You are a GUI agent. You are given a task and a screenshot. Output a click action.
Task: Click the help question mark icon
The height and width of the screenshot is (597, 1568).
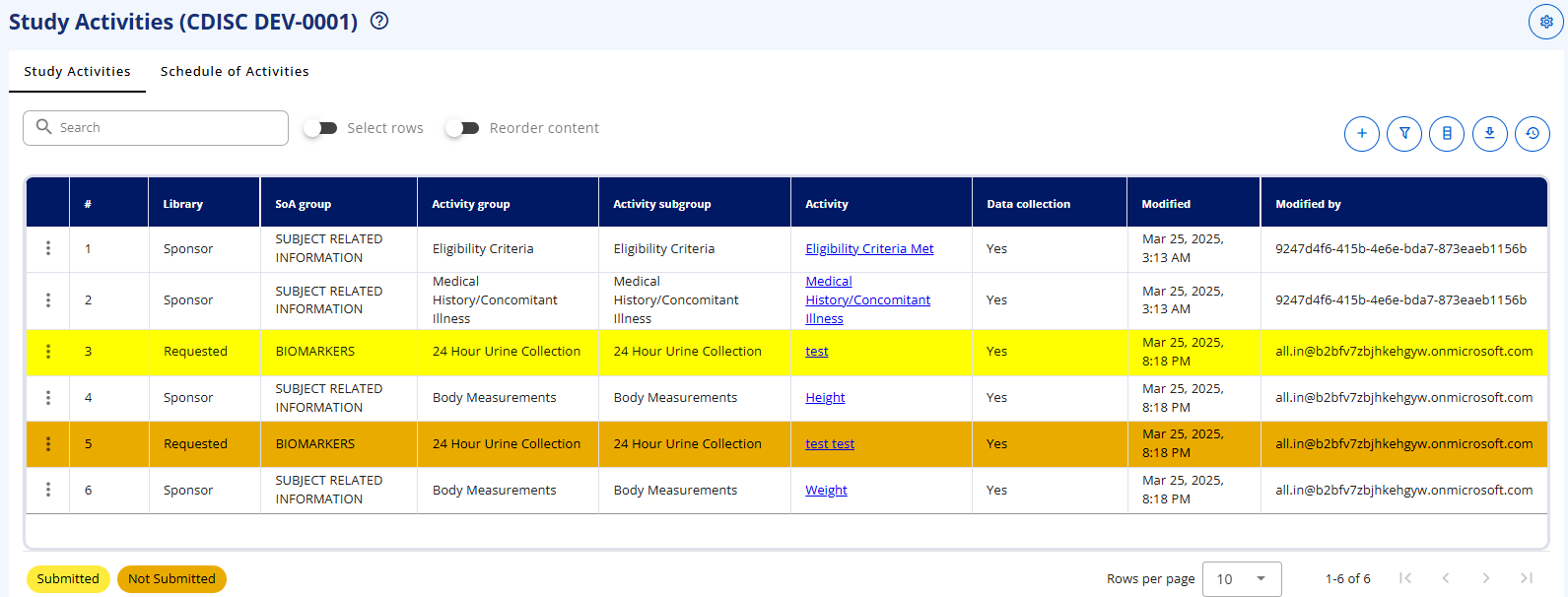click(x=379, y=21)
